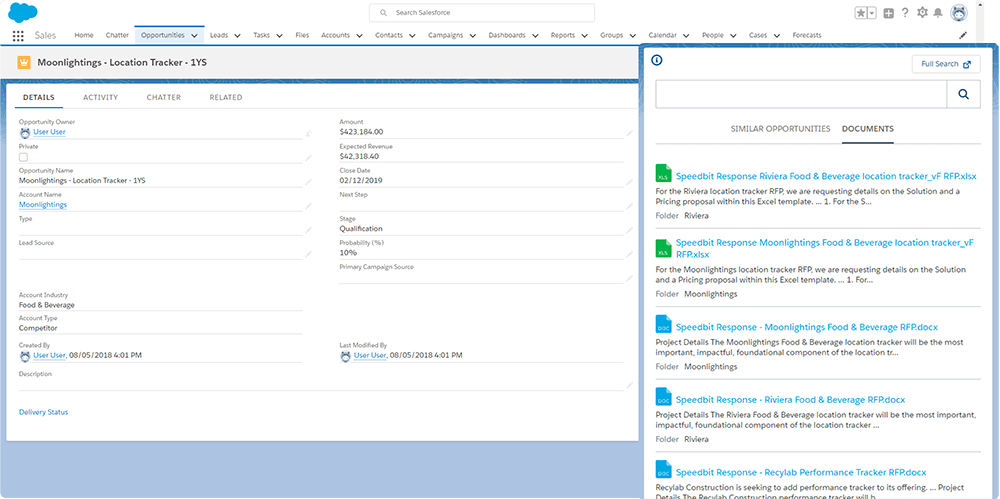Expand the Dashboards tab dropdown chevron
This screenshot has width=1000, height=499.
pyautogui.click(x=535, y=36)
